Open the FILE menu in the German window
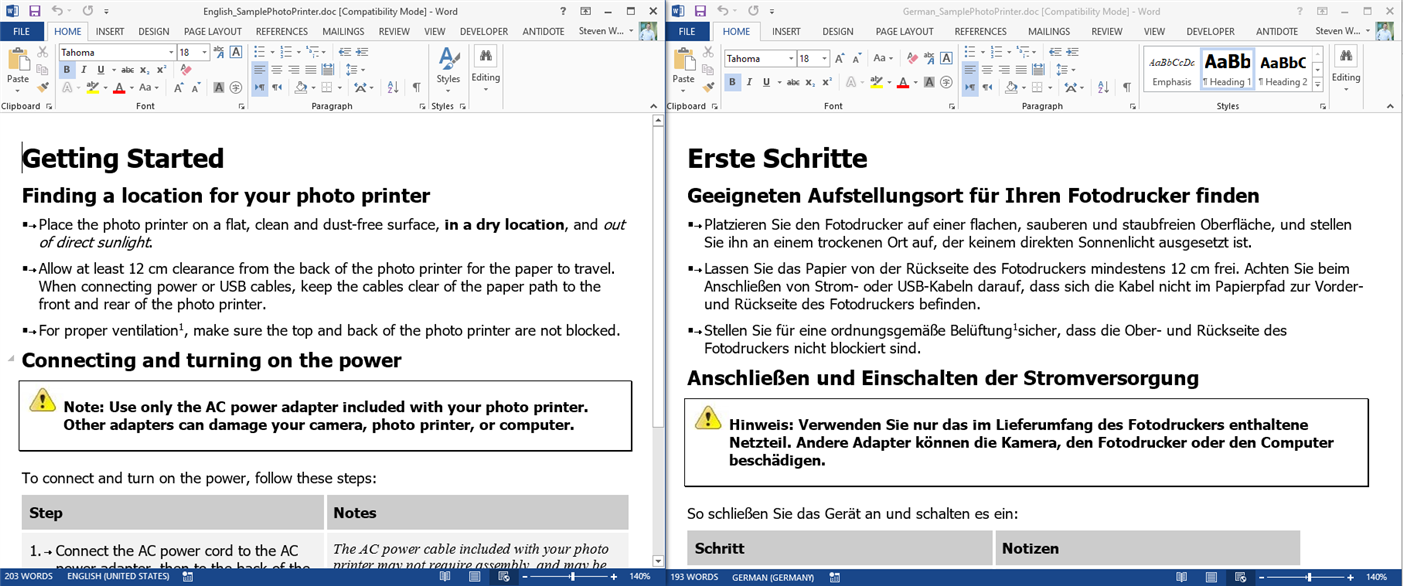 pyautogui.click(x=687, y=31)
